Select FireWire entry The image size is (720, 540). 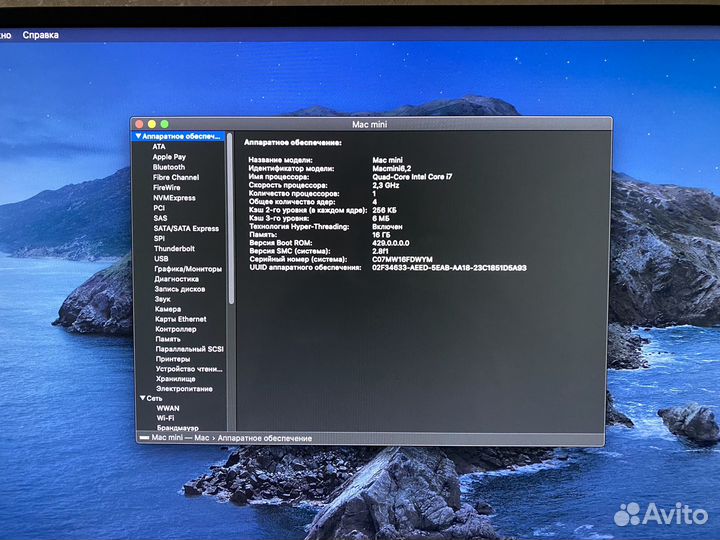click(167, 187)
